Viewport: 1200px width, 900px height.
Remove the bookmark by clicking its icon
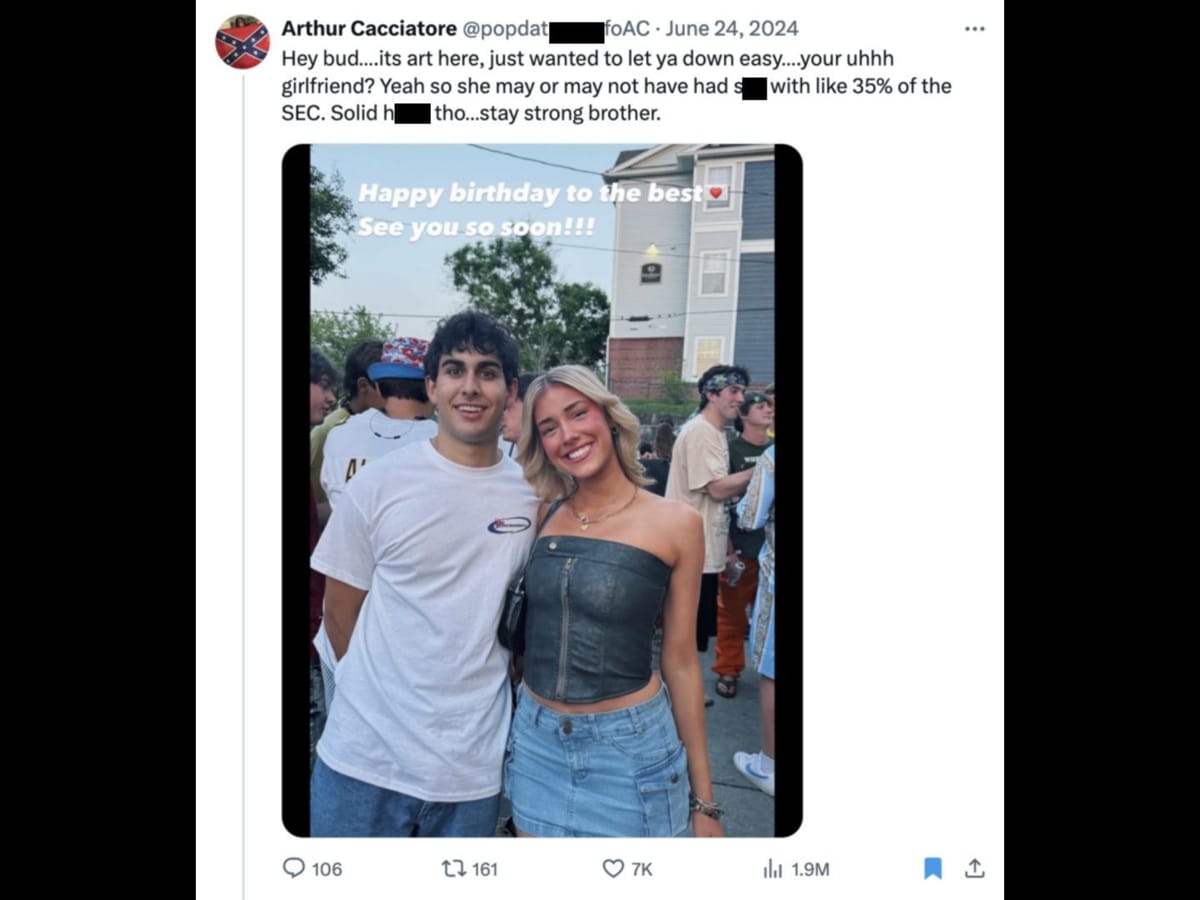coord(933,869)
